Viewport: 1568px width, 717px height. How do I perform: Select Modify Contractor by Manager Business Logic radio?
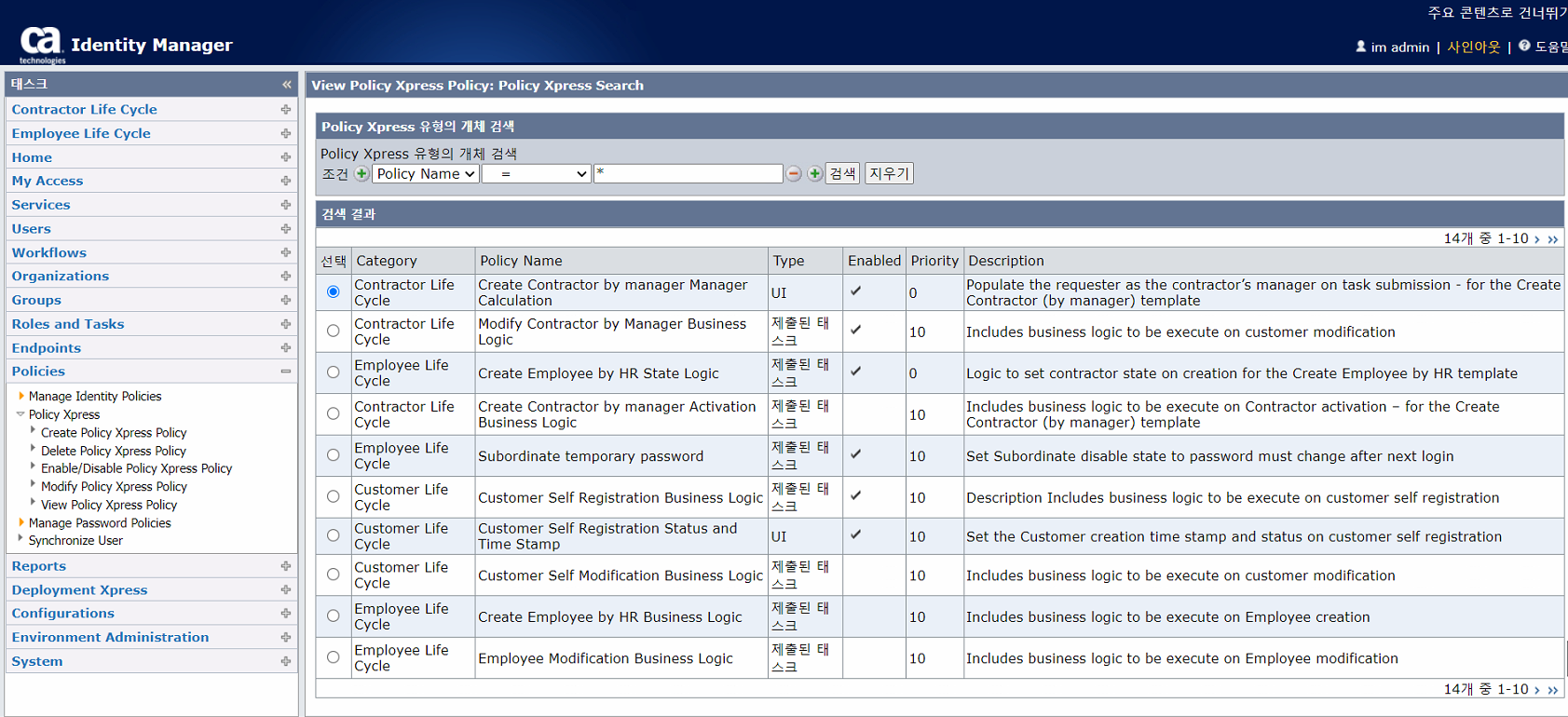coord(333,331)
